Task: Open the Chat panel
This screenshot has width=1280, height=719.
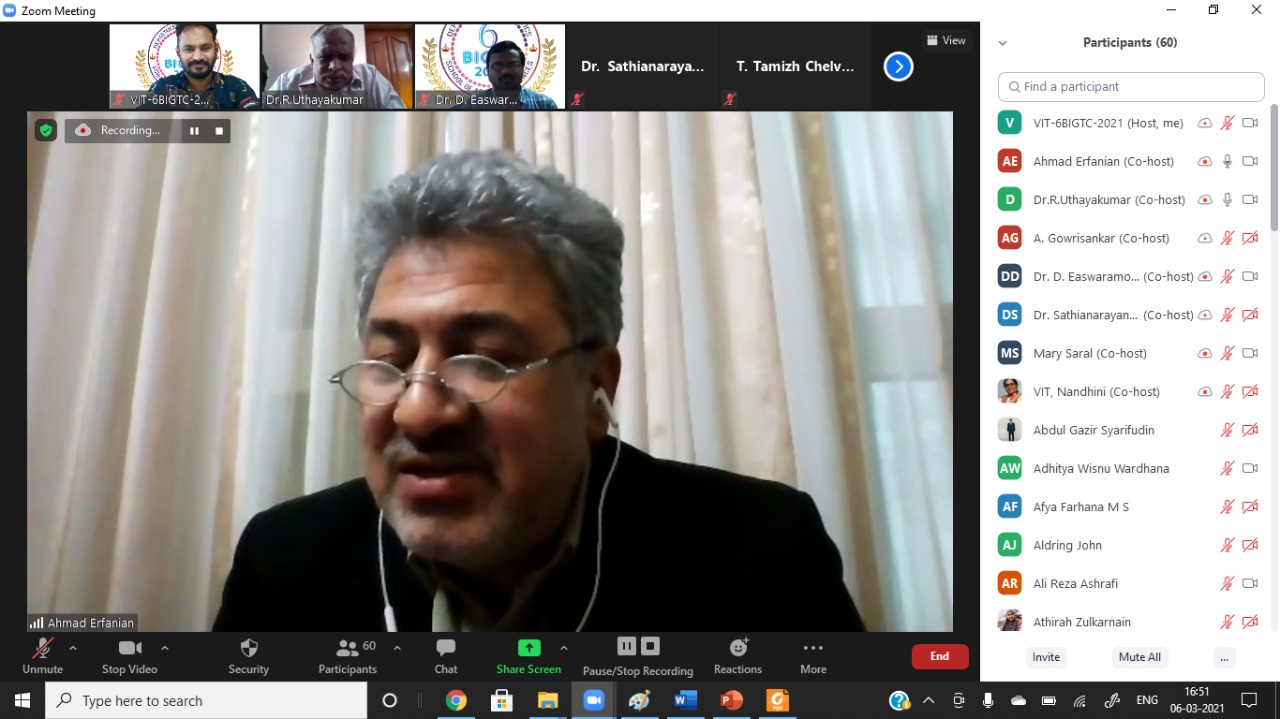Action: tap(446, 649)
